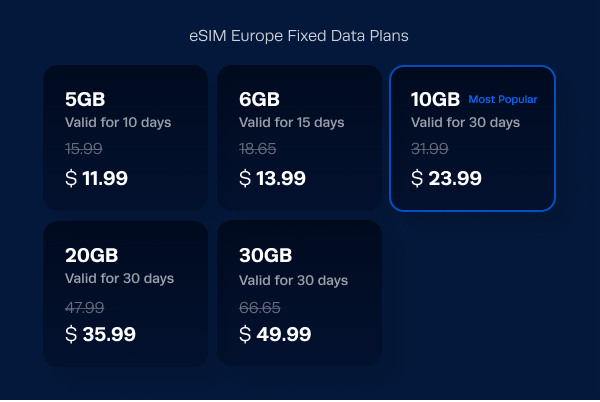
Task: Click the strikethrough 47.99 old price
Action: pyautogui.click(x=85, y=307)
